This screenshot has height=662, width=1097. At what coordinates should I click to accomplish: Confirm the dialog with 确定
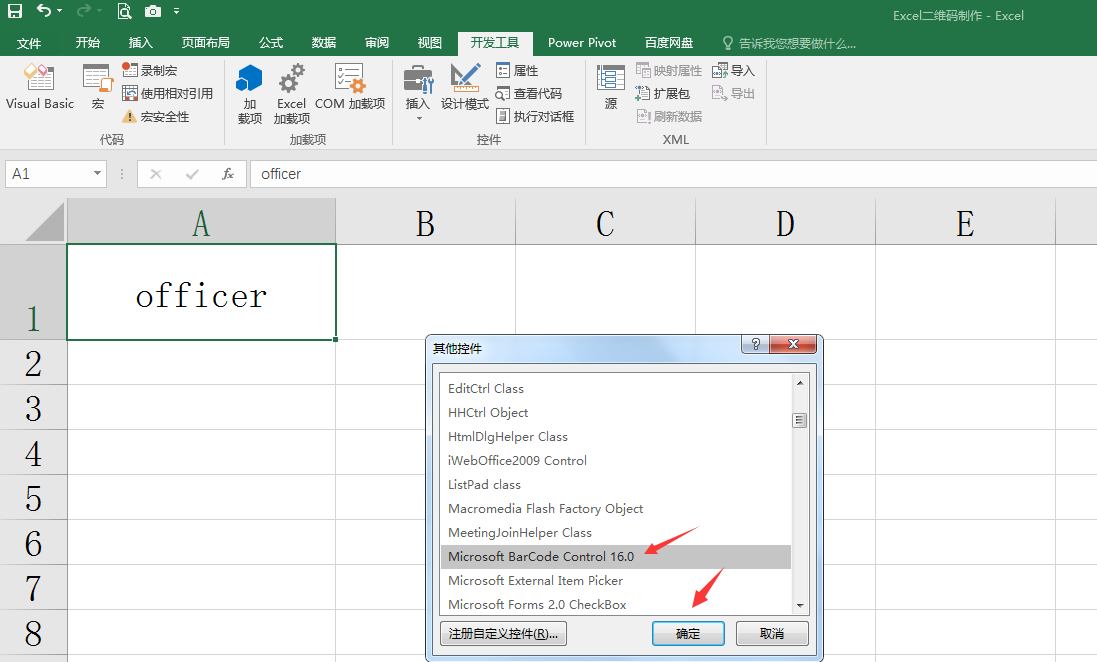[688, 633]
